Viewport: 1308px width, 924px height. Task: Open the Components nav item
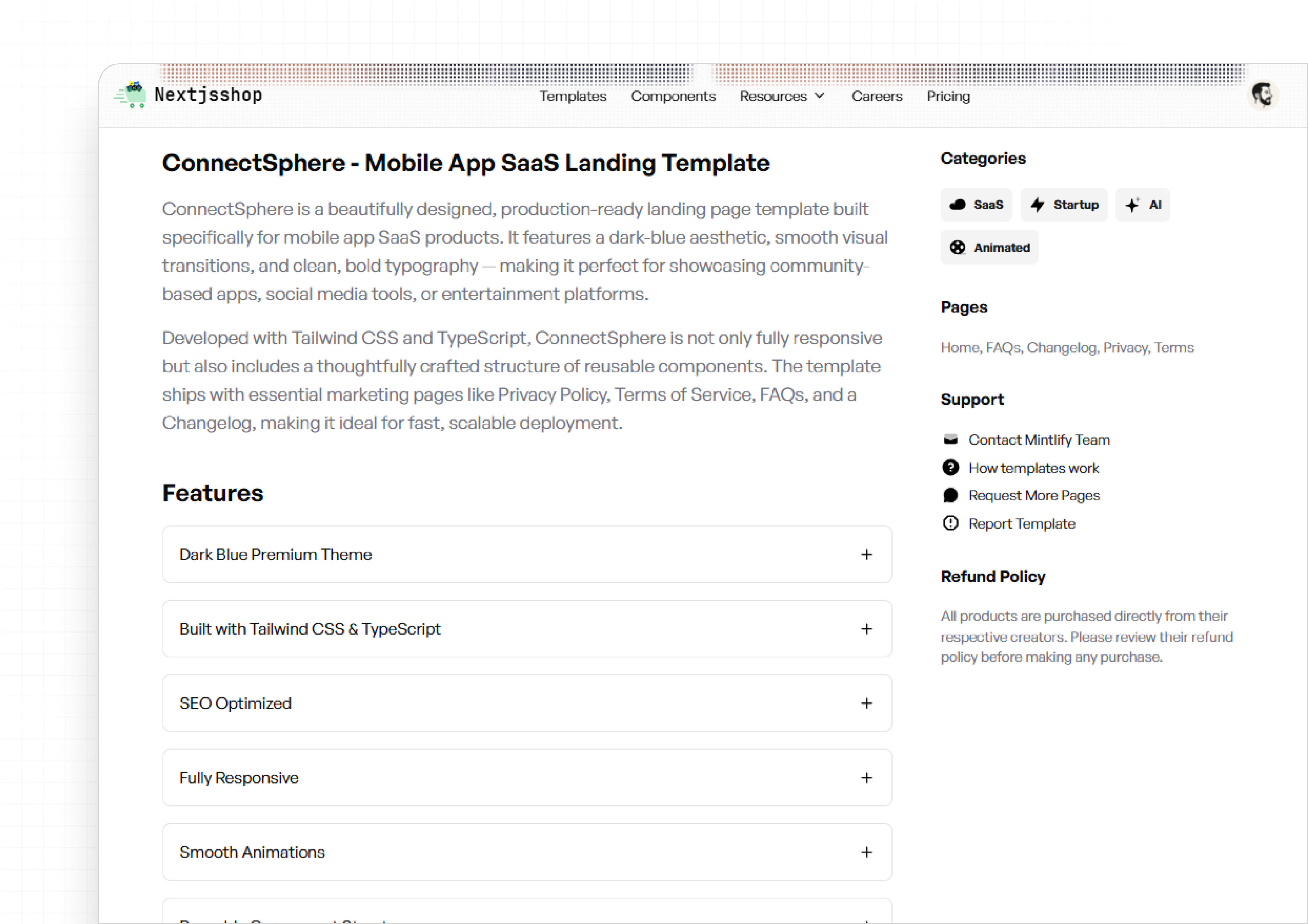673,96
